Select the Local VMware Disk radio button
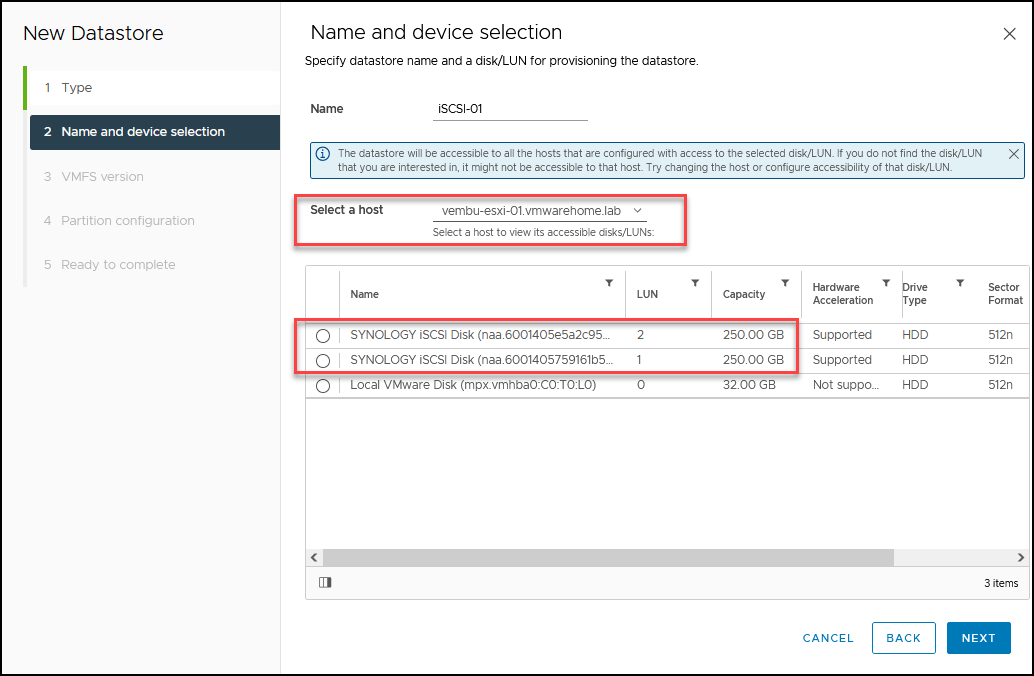This screenshot has width=1034, height=676. 322,386
